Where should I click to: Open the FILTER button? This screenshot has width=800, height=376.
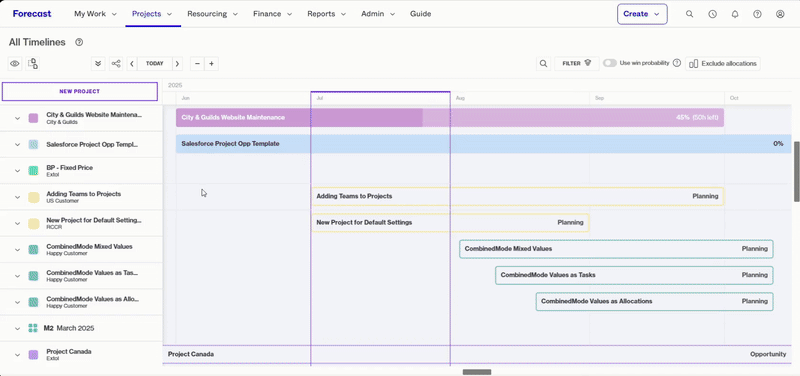[x=577, y=64]
